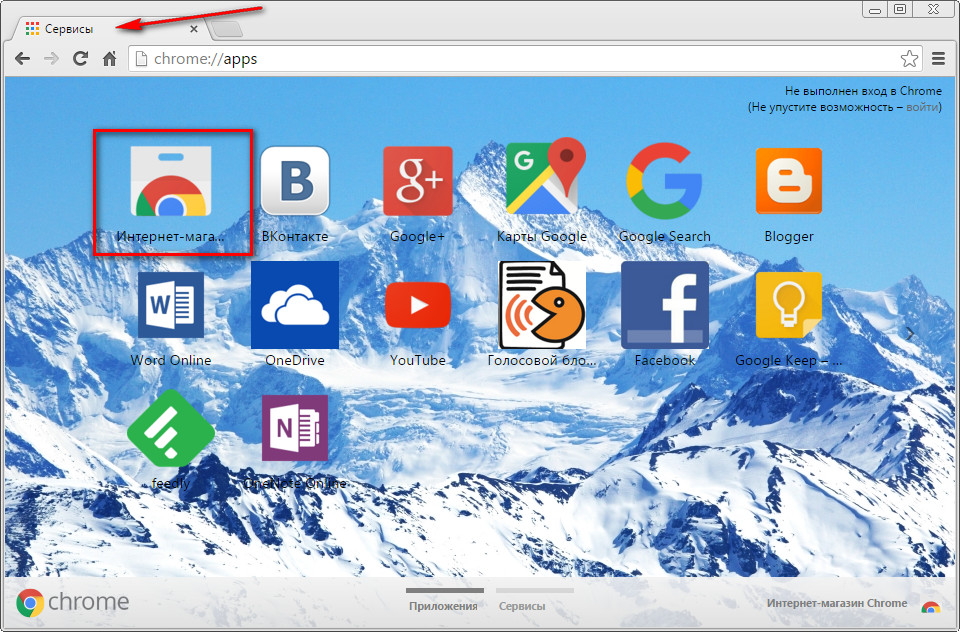Show next apps page with right chevron

coord(910,333)
